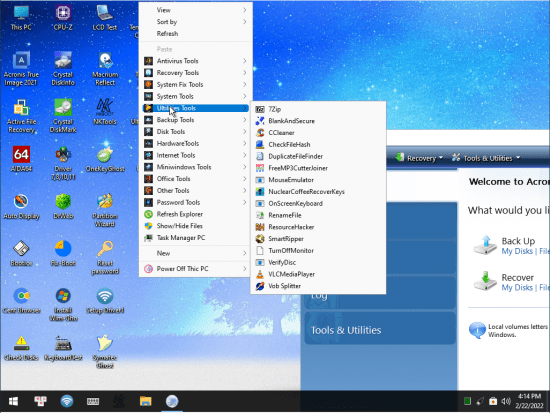This screenshot has height=413, width=550.
Task: Expand the Backup Tools submenu
Action: pyautogui.click(x=195, y=120)
